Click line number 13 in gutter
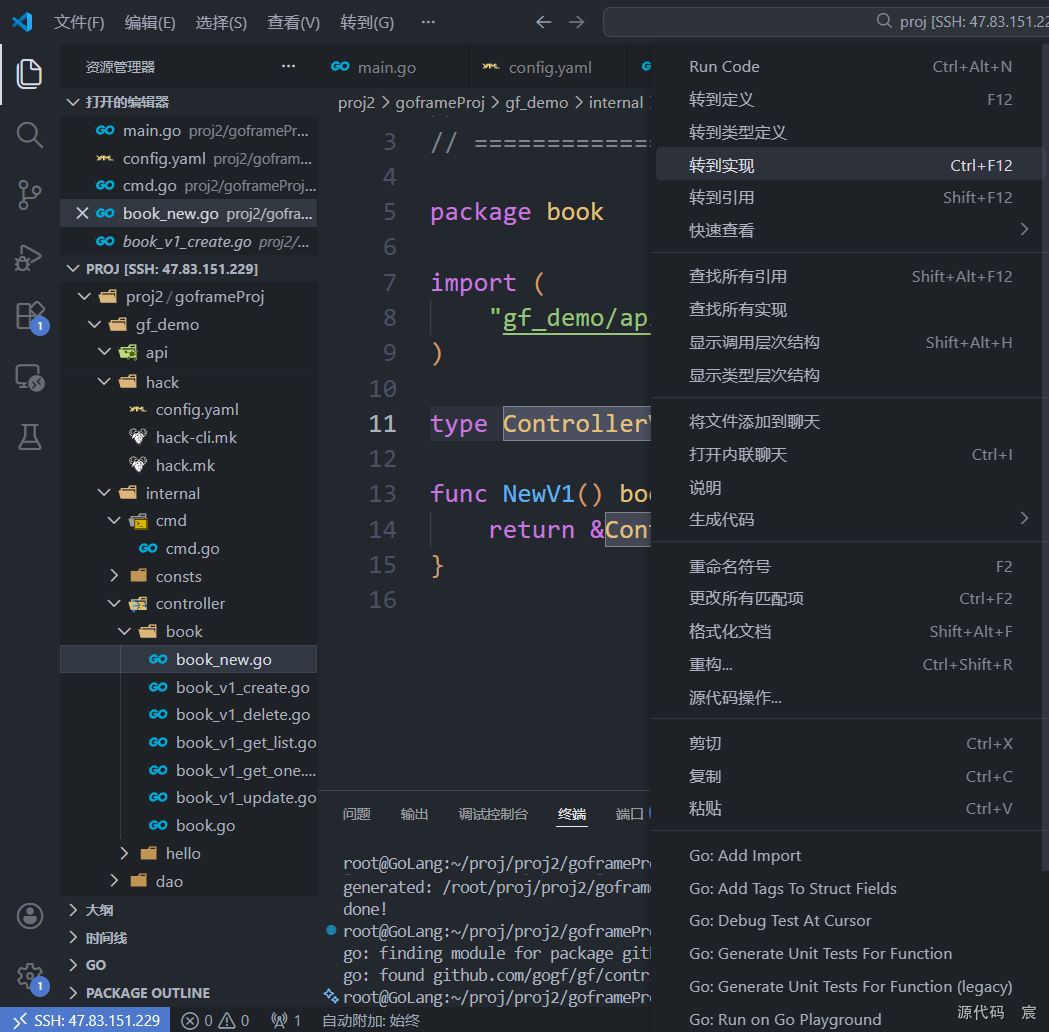Image resolution: width=1049 pixels, height=1032 pixels. tap(382, 494)
